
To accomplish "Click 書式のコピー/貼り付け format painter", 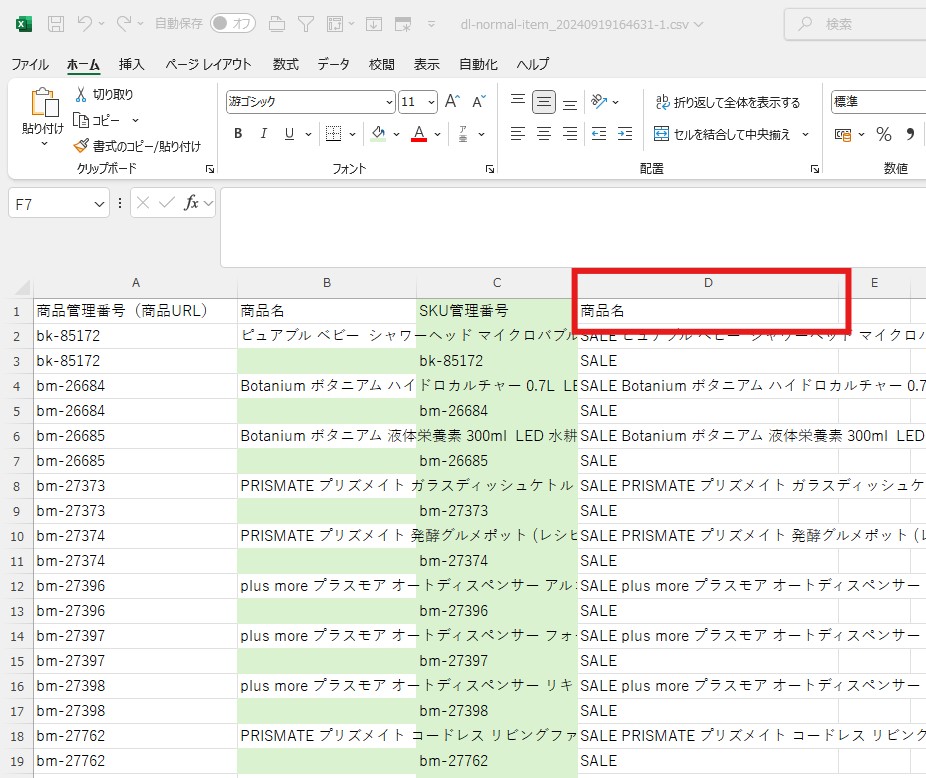I will tap(137, 146).
